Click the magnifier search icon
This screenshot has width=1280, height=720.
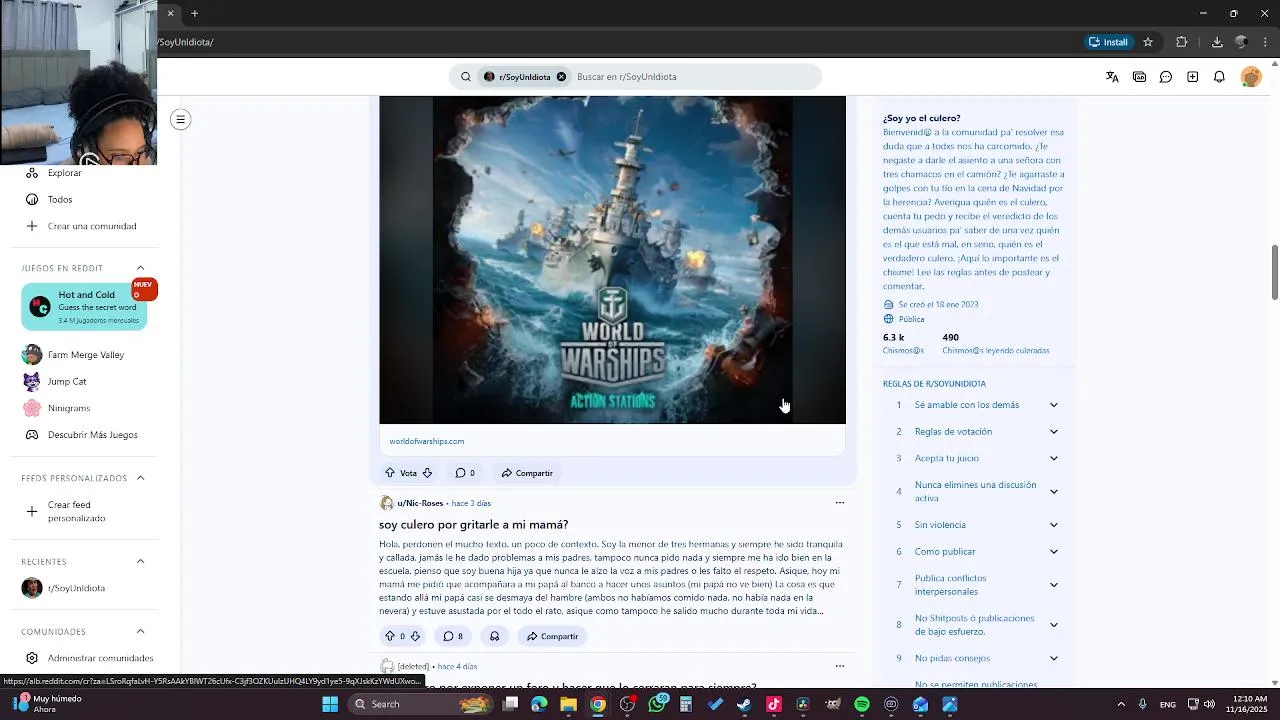(466, 77)
